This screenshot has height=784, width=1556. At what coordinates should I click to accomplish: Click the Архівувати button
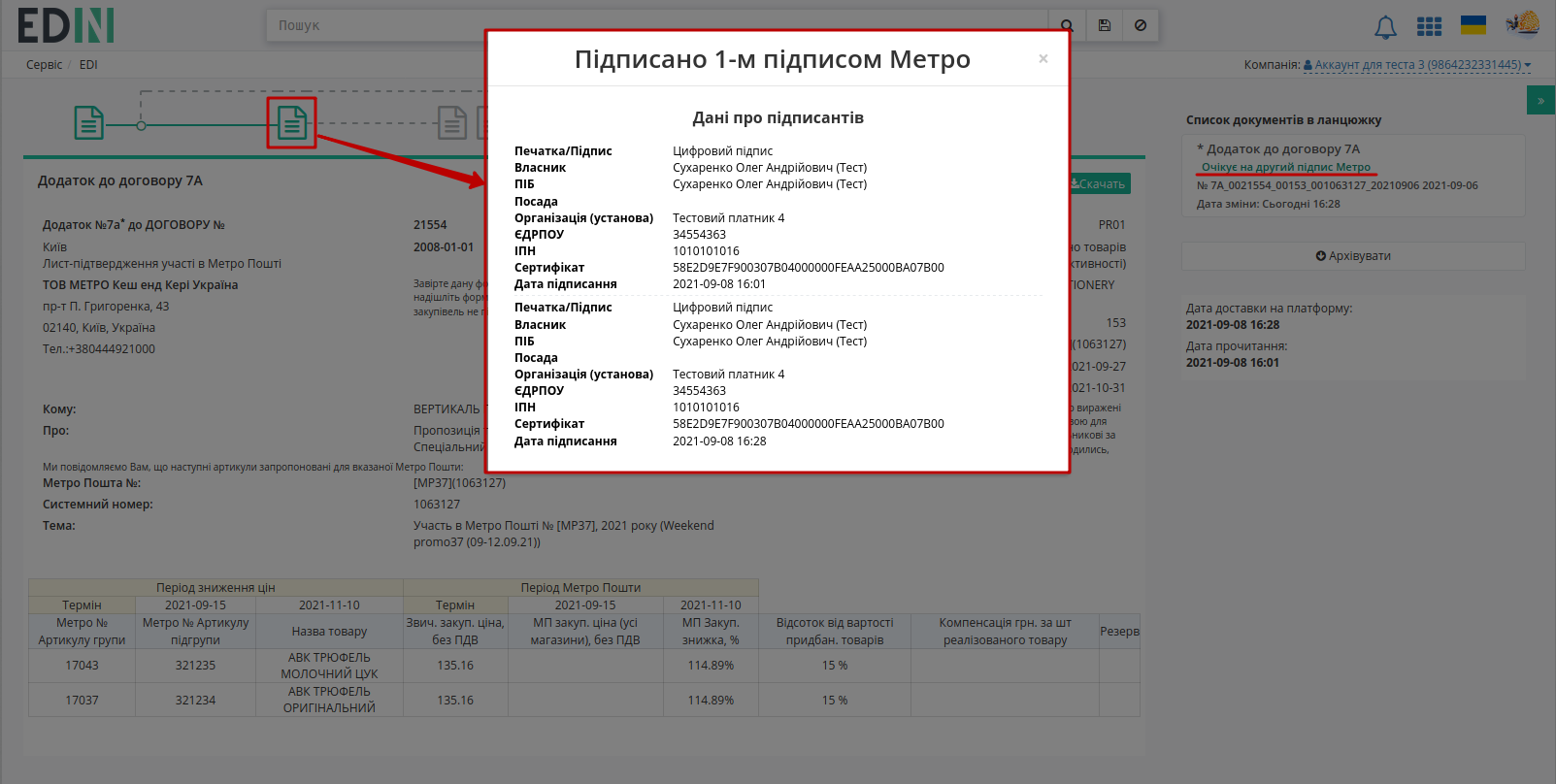(x=1353, y=256)
